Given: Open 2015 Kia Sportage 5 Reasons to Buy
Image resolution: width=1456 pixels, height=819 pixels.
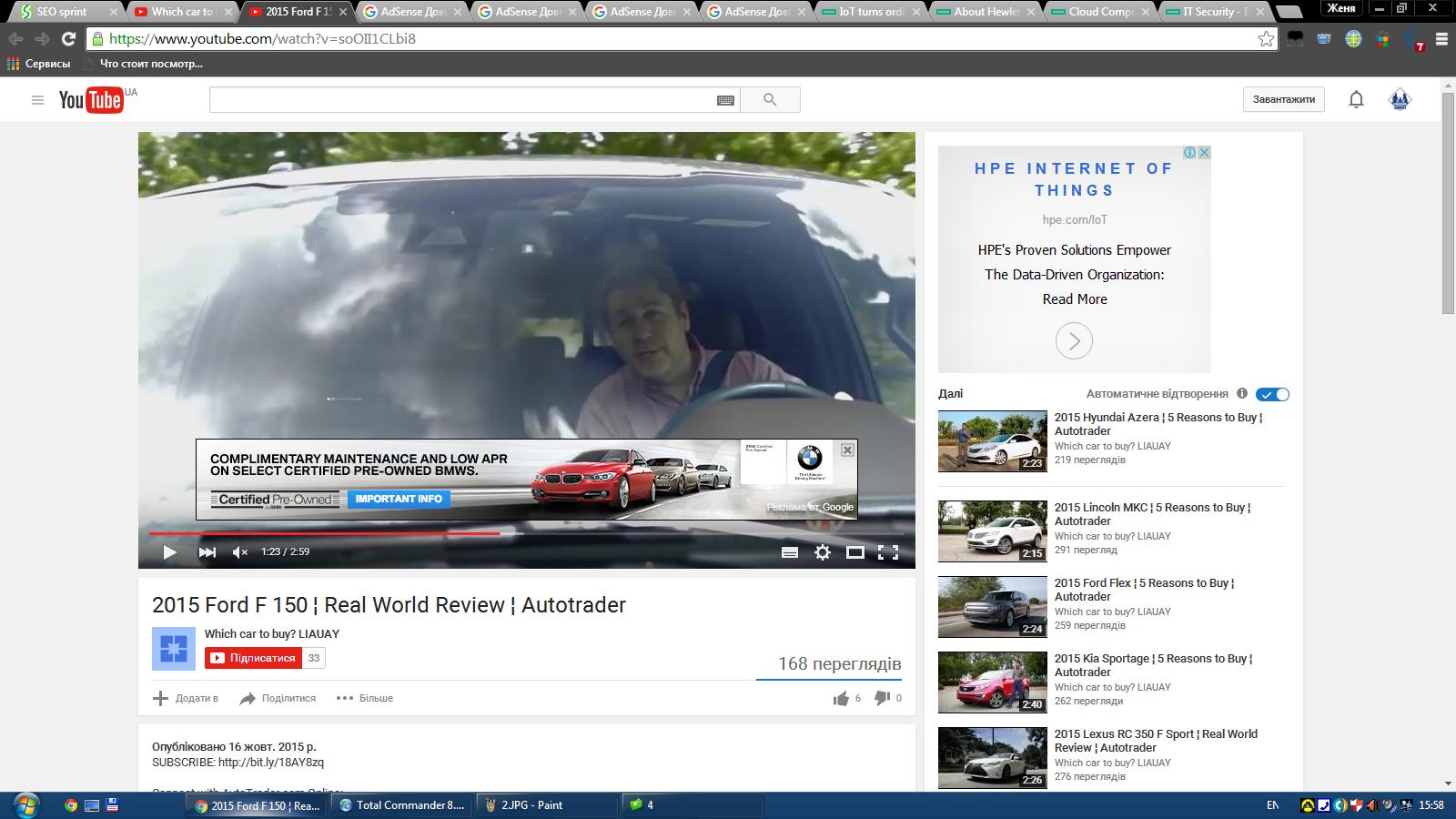Looking at the screenshot, I should pyautogui.click(x=1153, y=665).
